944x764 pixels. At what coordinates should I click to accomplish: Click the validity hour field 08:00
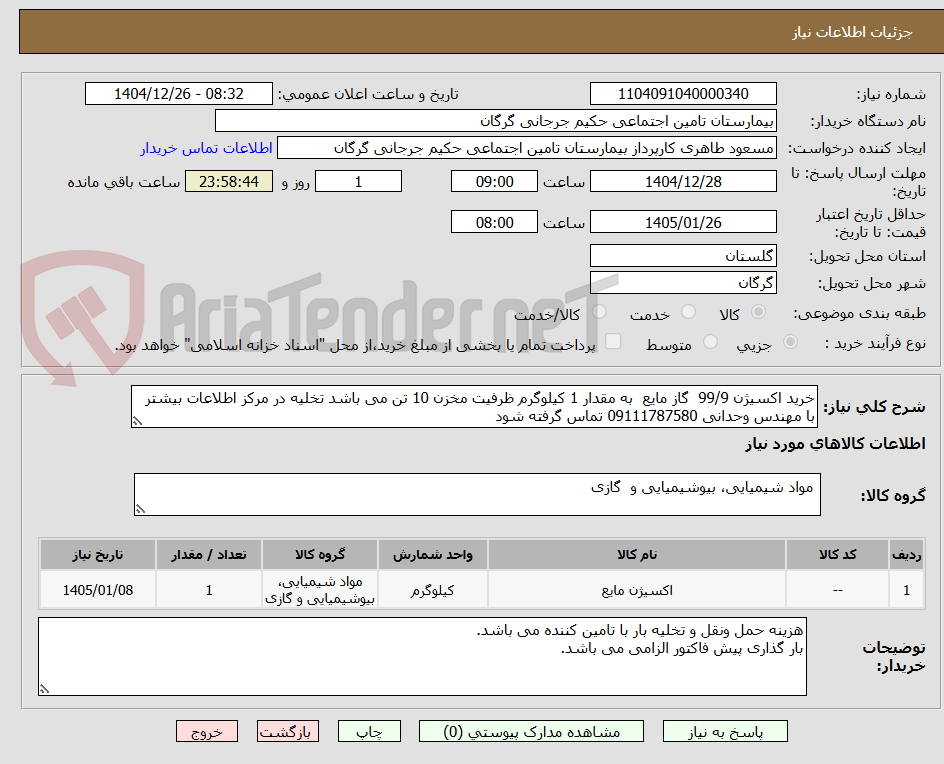pos(494,222)
